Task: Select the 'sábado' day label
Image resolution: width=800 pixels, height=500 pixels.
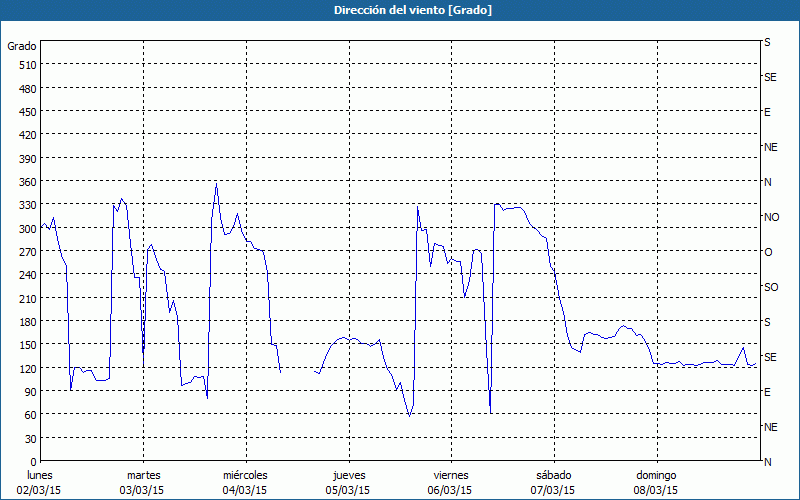Action: (553, 475)
